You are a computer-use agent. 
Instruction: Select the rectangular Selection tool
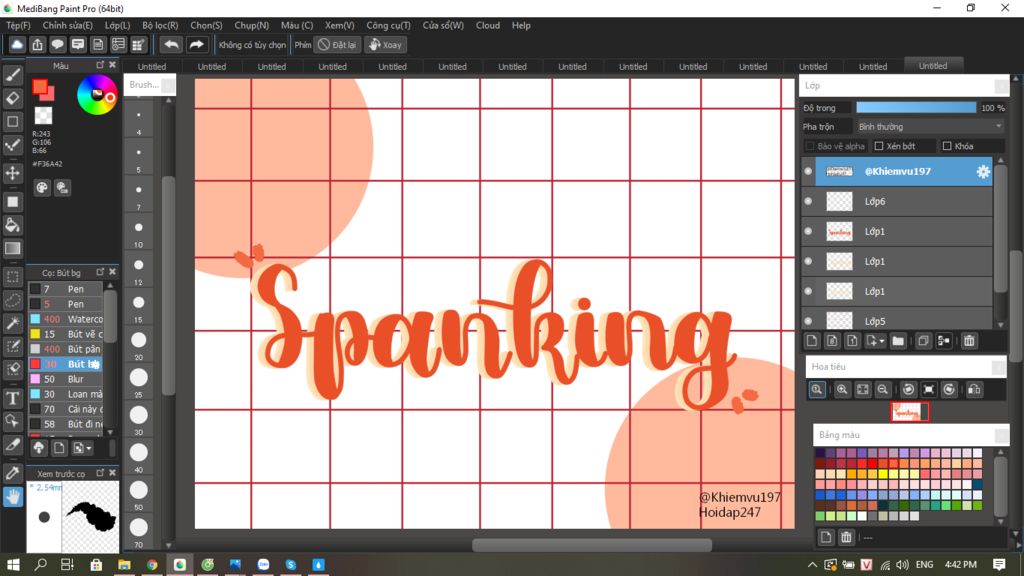click(12, 277)
